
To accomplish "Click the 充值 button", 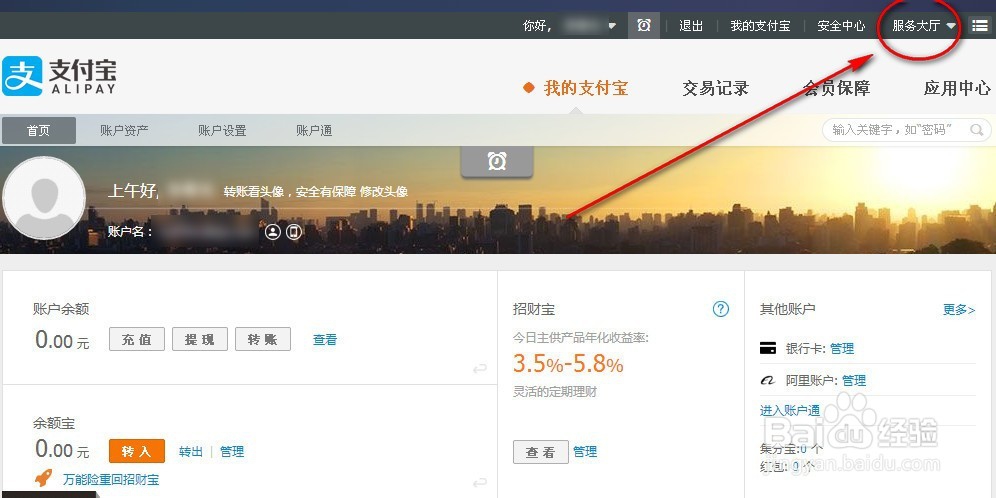I will click(x=137, y=339).
